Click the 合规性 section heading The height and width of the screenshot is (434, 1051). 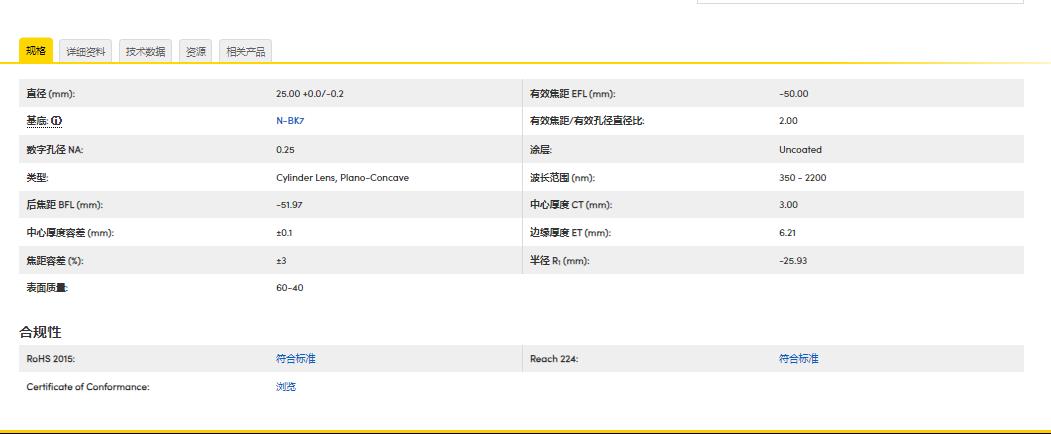click(x=40, y=332)
